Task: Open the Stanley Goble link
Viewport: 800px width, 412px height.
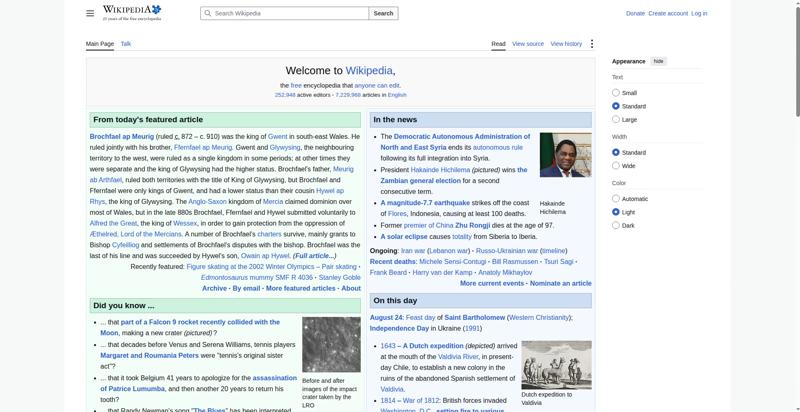Action: coord(340,278)
